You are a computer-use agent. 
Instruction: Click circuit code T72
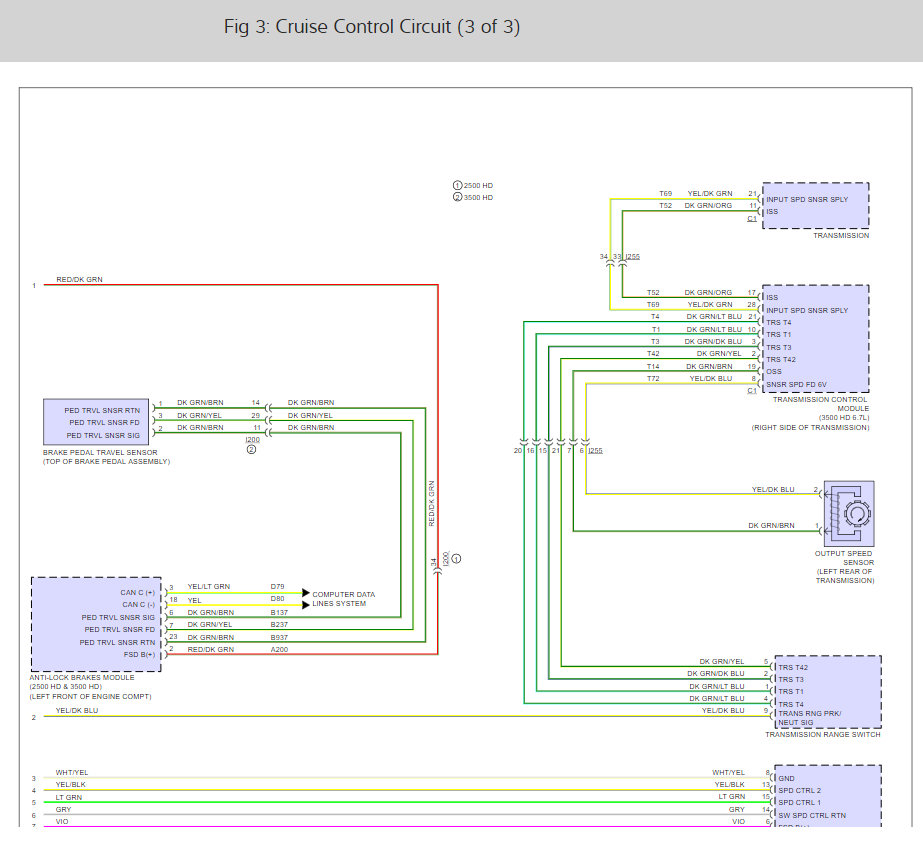653,379
